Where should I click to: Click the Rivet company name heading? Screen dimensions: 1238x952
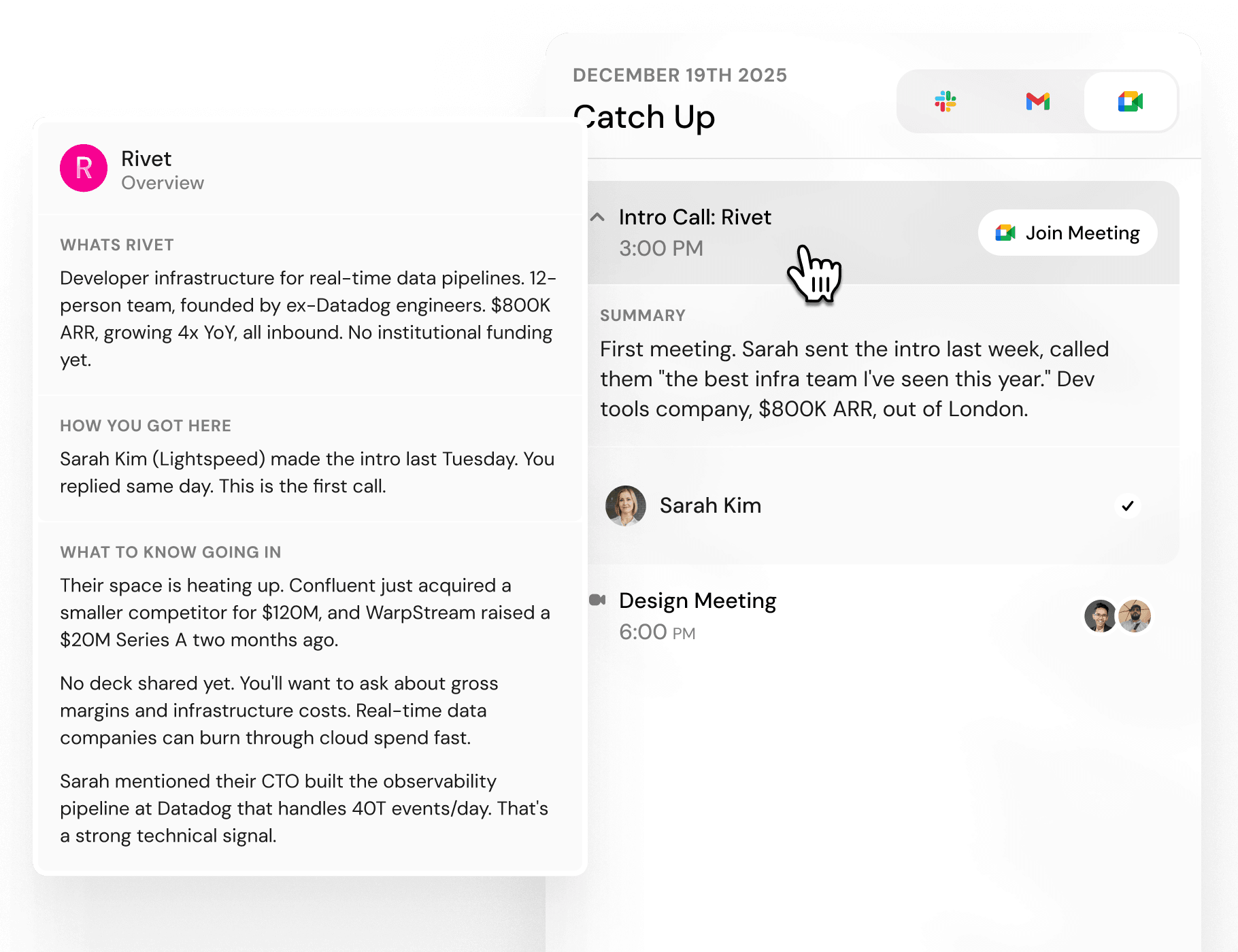point(146,159)
